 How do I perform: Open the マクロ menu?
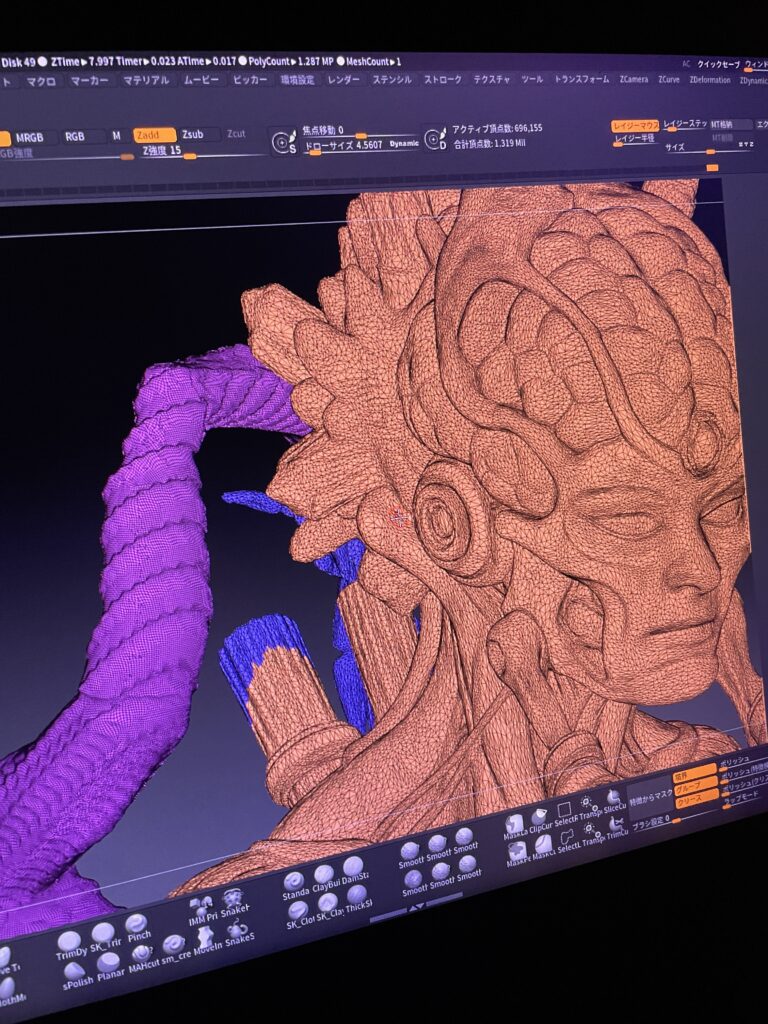tap(40, 82)
